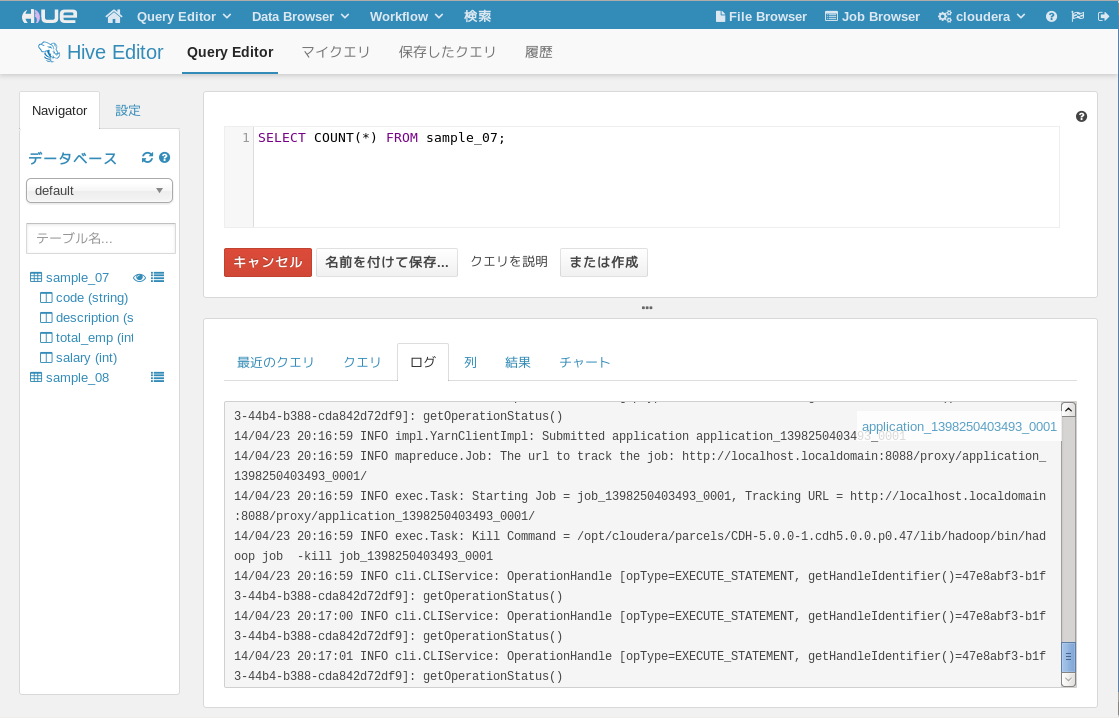This screenshot has width=1119, height=718.
Task: Cancel the running query with キャンセル
Action: [x=268, y=262]
